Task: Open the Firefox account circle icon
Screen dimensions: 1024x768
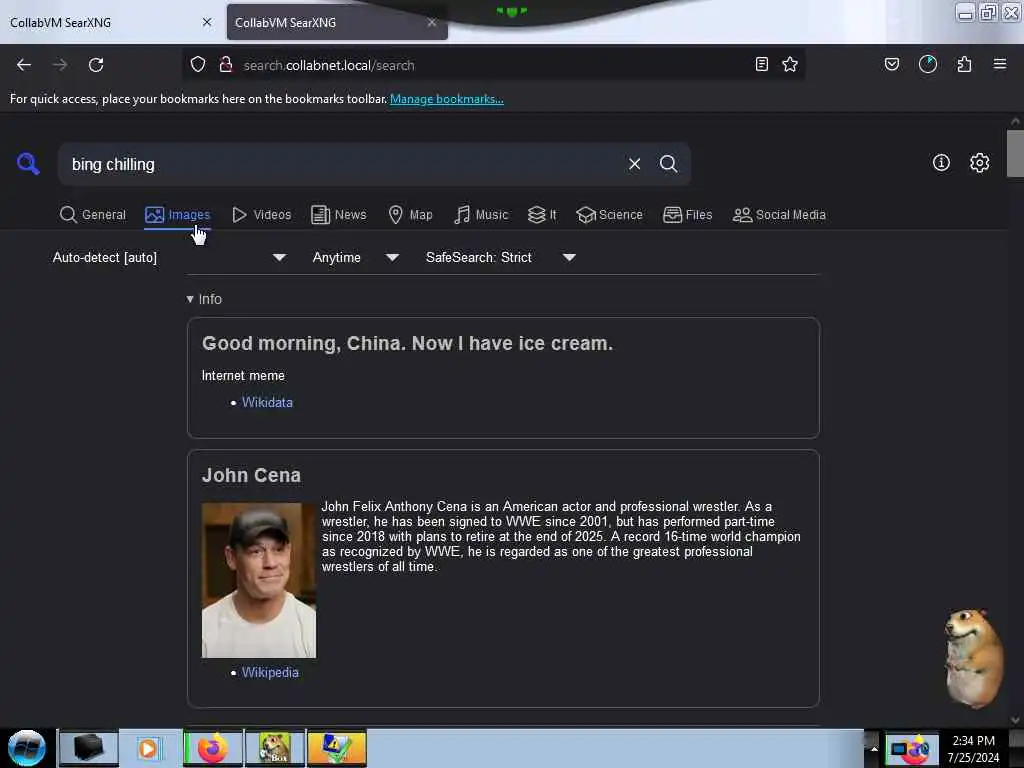Action: 928,64
